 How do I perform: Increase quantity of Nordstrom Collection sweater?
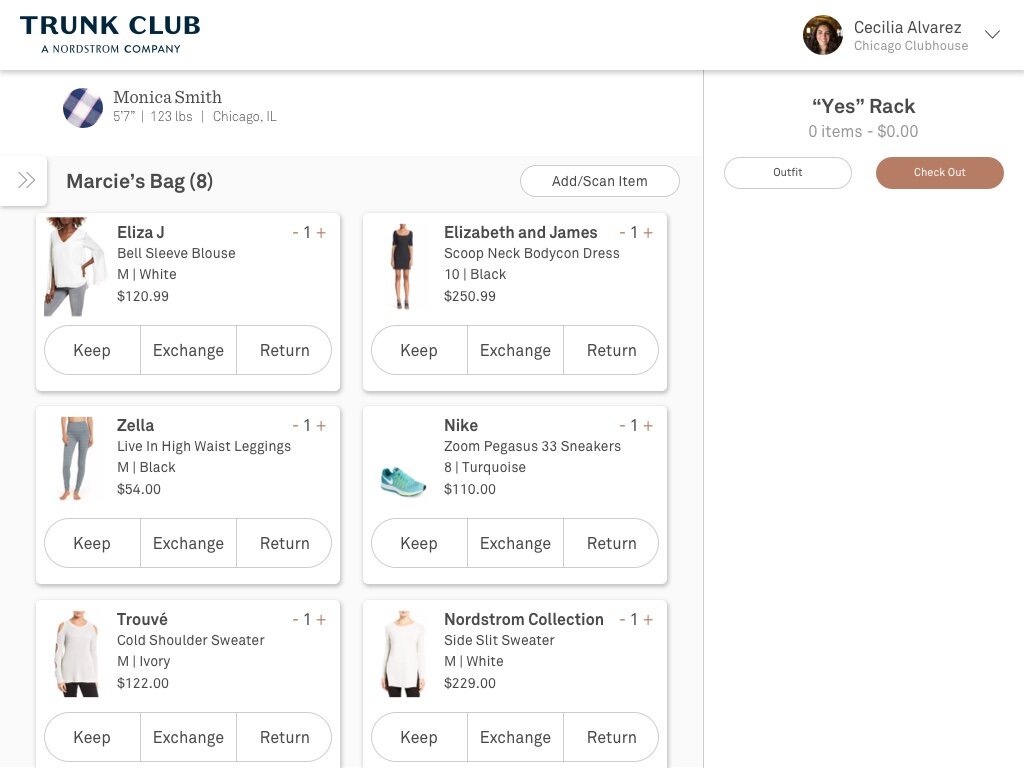pos(648,620)
